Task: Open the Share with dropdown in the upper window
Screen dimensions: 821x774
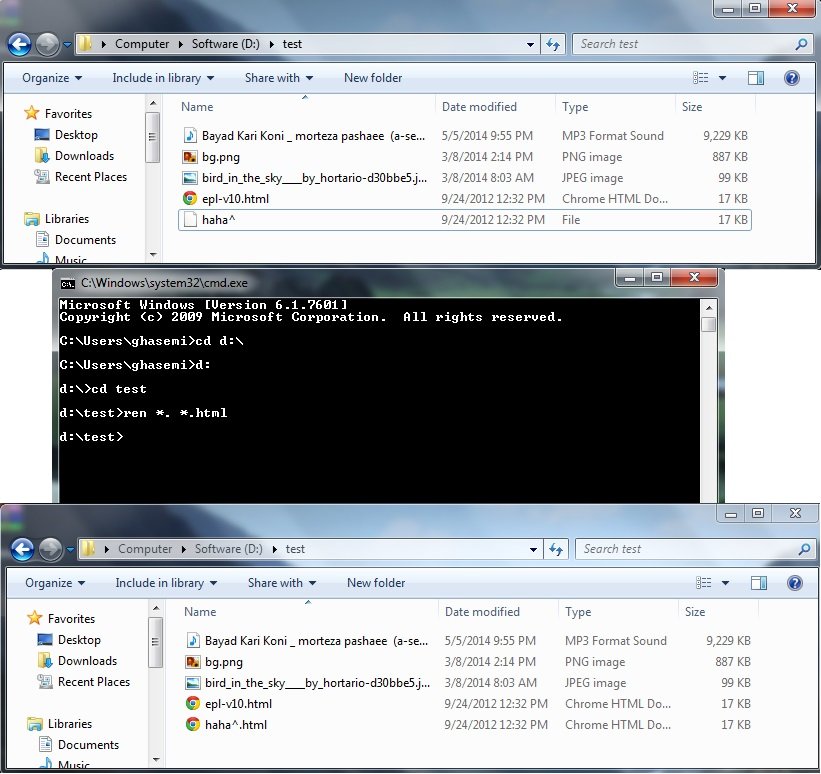Action: click(278, 78)
